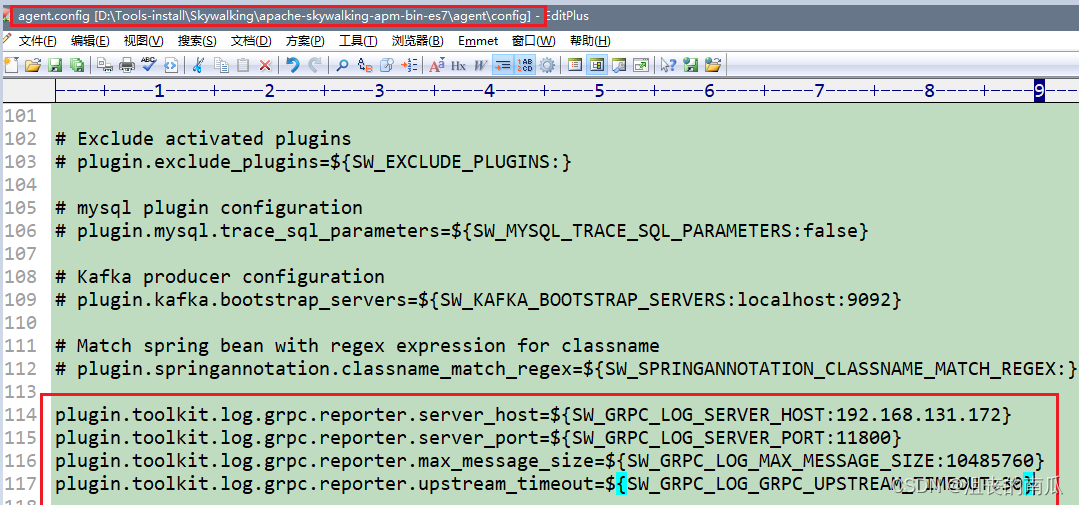Screen dimensions: 1079x505
Task: Open the 视图(V) menu
Action: coord(143,41)
